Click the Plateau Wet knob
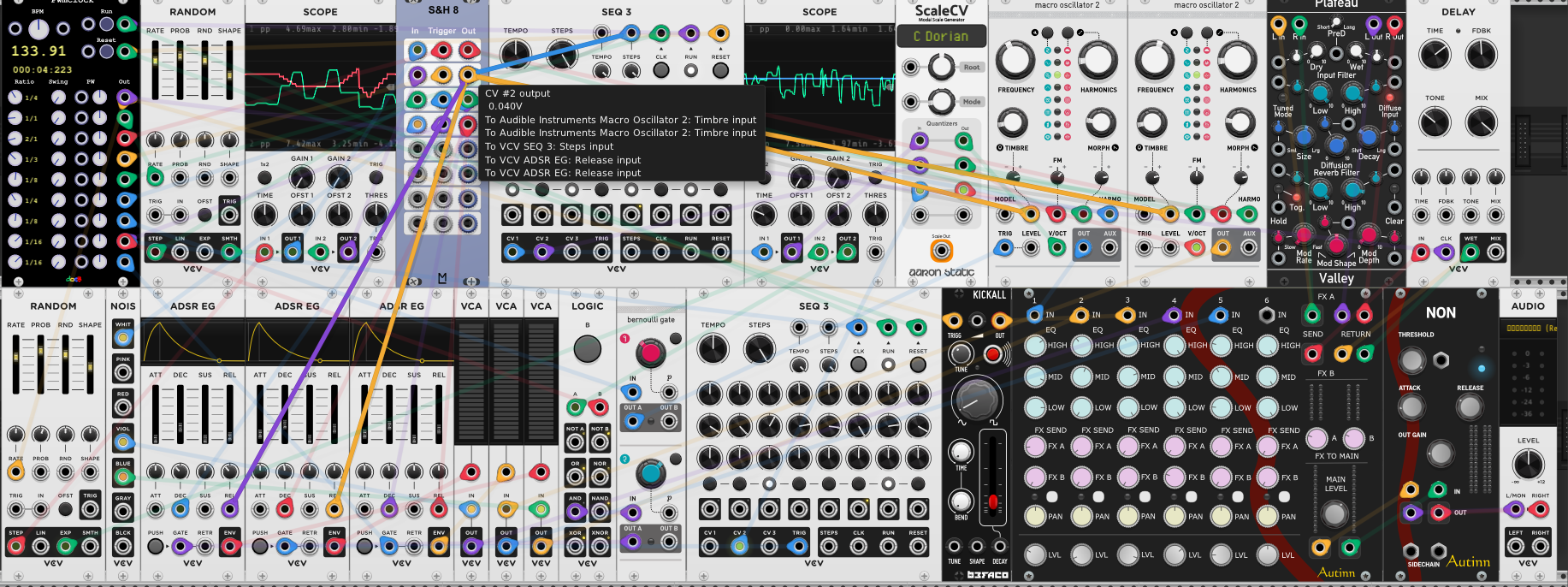 point(1357,51)
